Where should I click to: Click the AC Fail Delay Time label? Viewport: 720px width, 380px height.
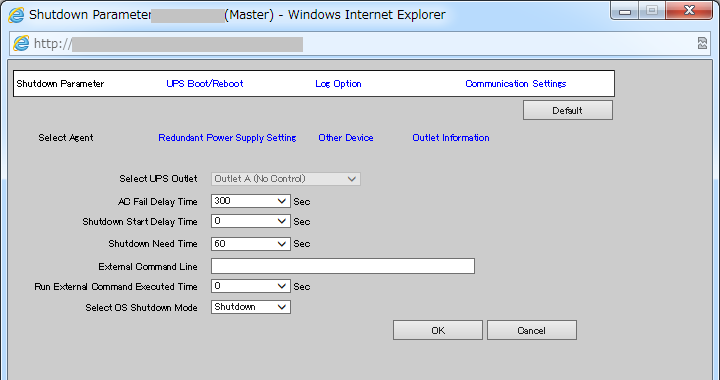click(x=158, y=201)
